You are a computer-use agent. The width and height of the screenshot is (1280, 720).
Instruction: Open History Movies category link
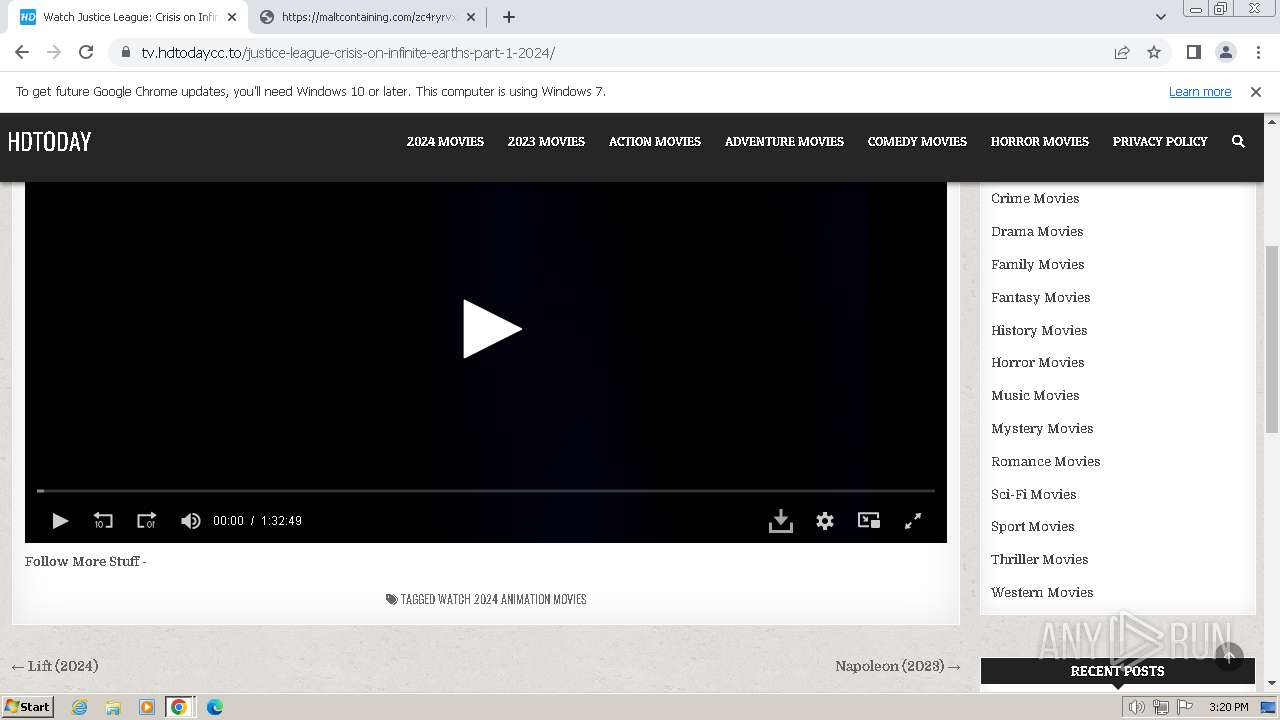[x=1039, y=330]
